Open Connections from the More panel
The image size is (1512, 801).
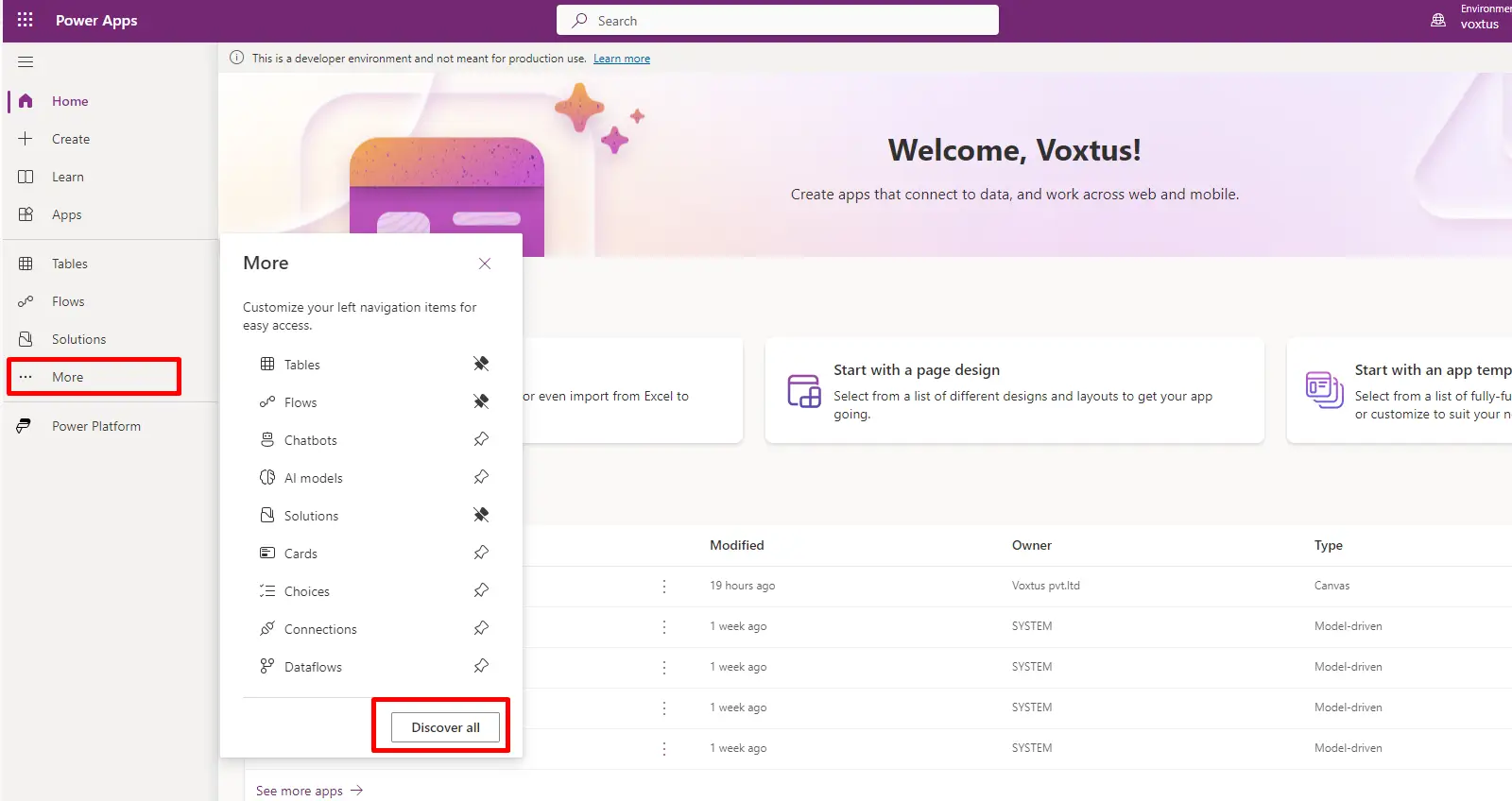[x=320, y=629]
